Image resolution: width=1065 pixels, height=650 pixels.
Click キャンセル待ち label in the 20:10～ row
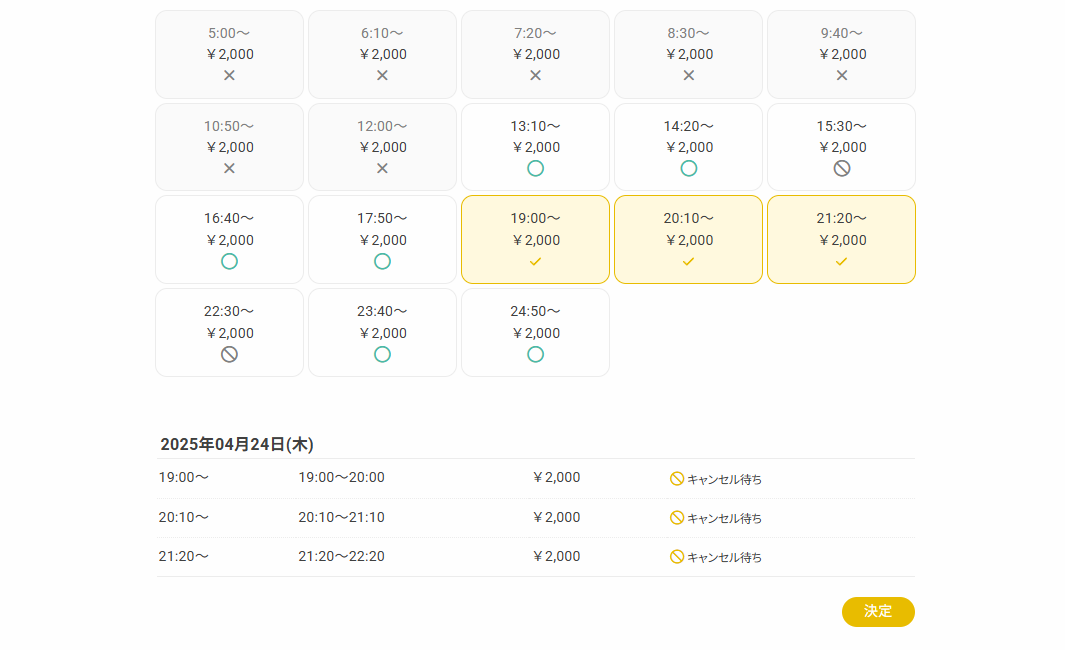pos(725,518)
